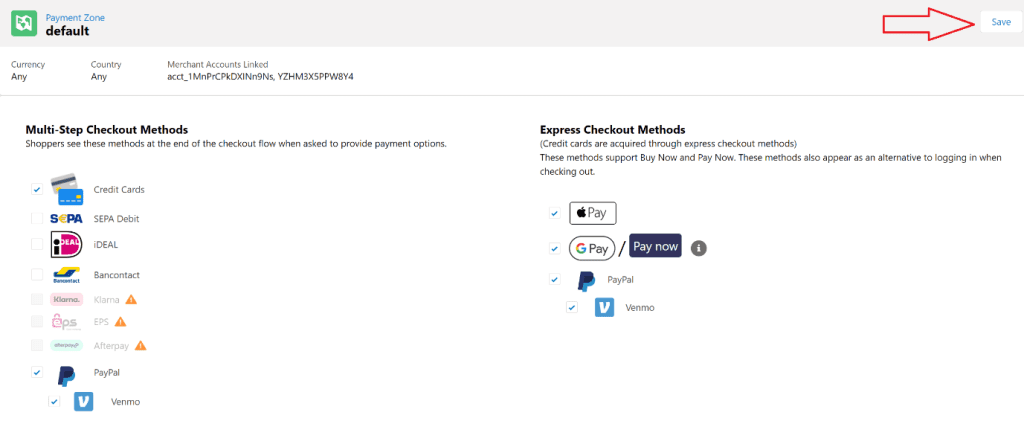Uncheck the Credit Cards checkbox
1024x421 pixels.
pos(37,189)
